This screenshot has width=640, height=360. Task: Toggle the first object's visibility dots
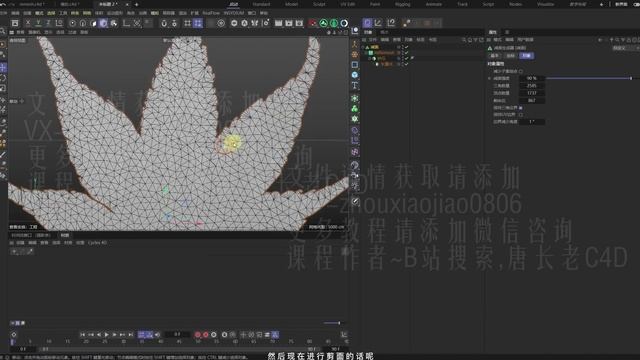tap(402, 47)
